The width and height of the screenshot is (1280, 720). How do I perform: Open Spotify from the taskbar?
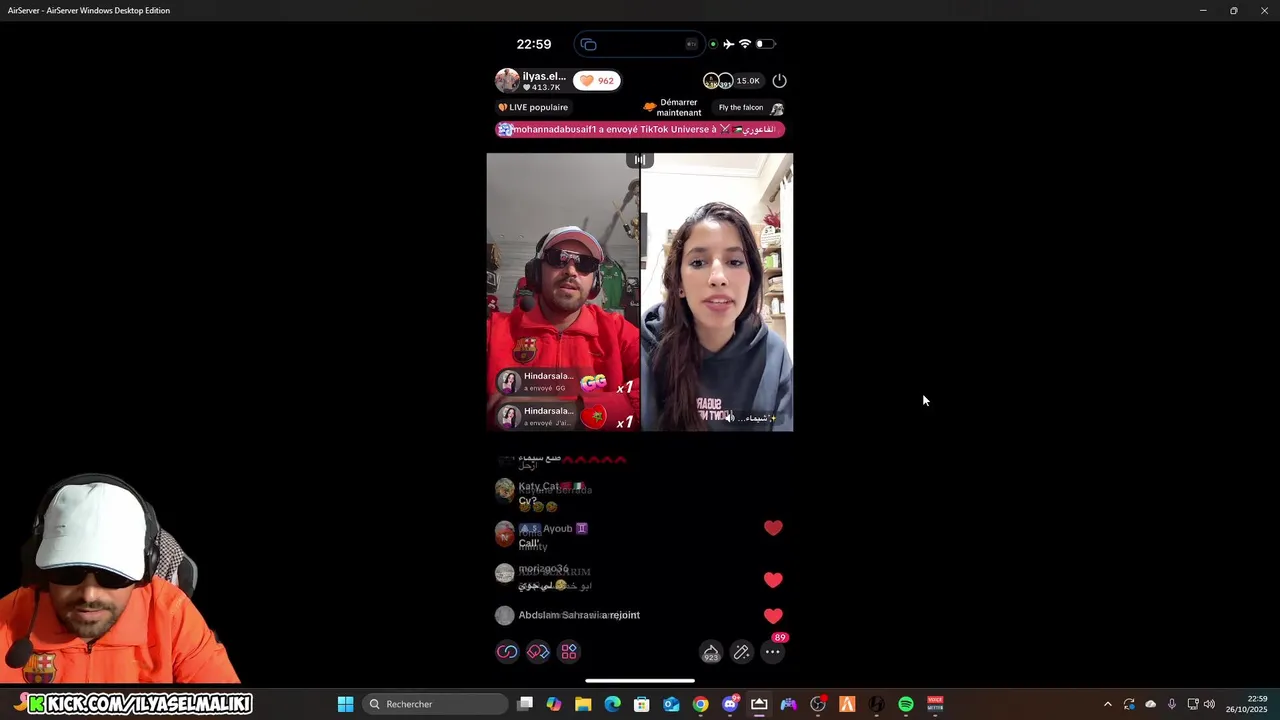click(x=906, y=704)
